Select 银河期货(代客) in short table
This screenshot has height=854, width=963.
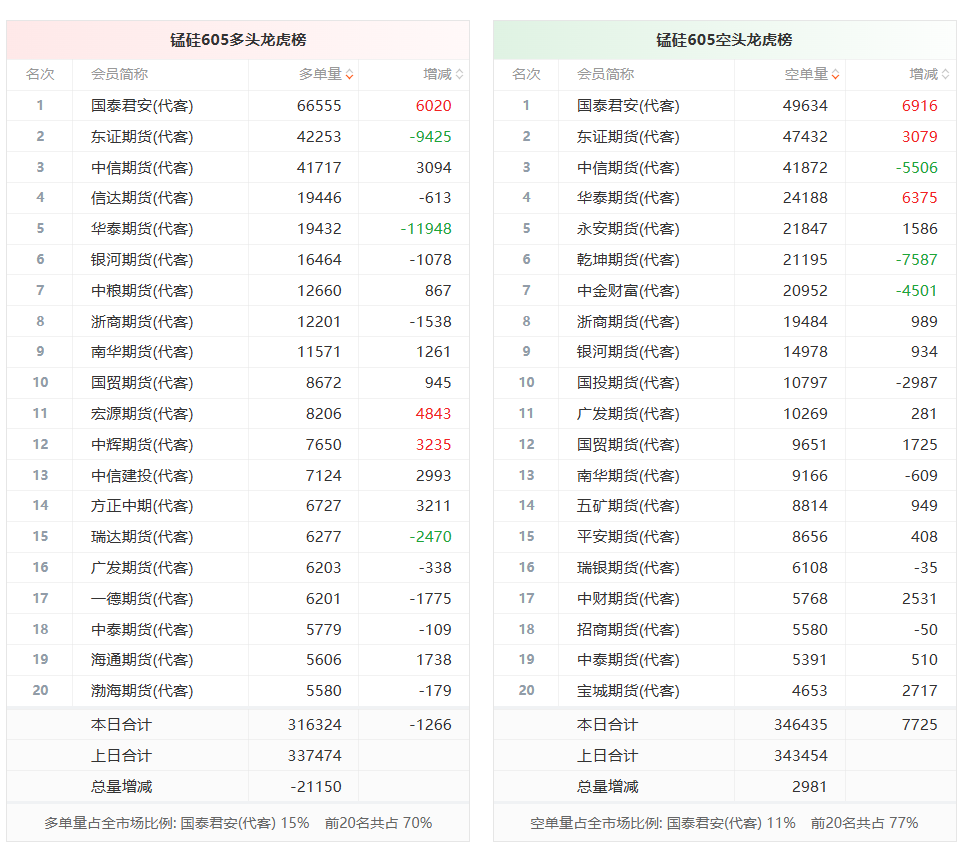[x=628, y=352]
